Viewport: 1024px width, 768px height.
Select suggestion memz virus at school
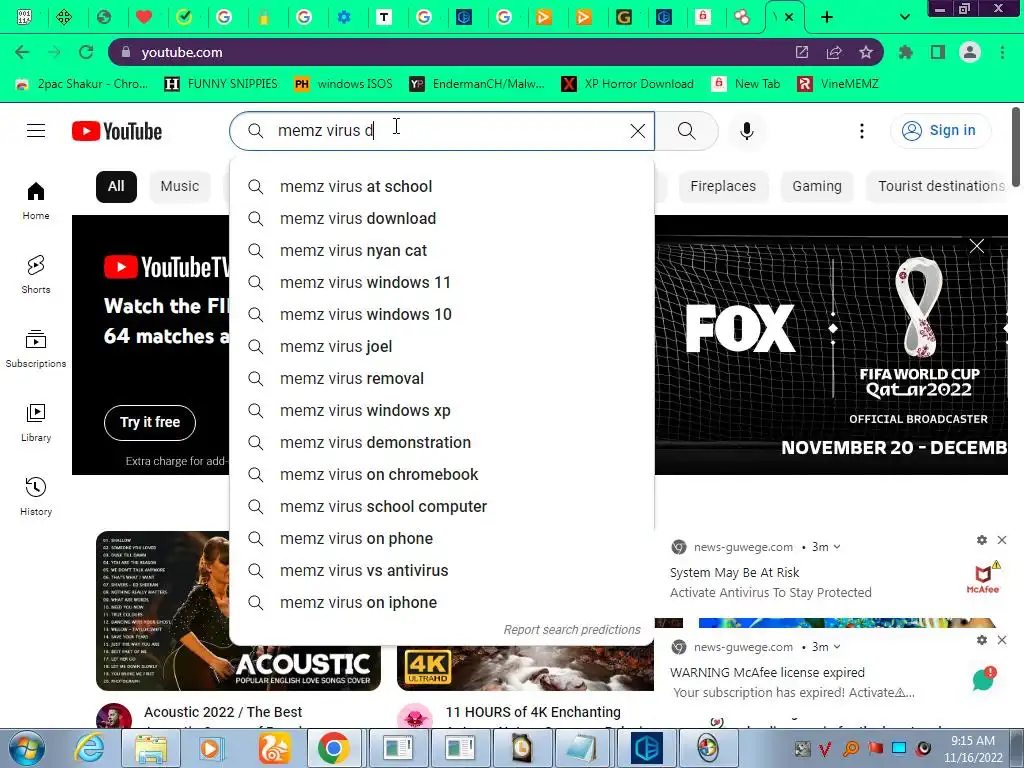click(x=442, y=187)
